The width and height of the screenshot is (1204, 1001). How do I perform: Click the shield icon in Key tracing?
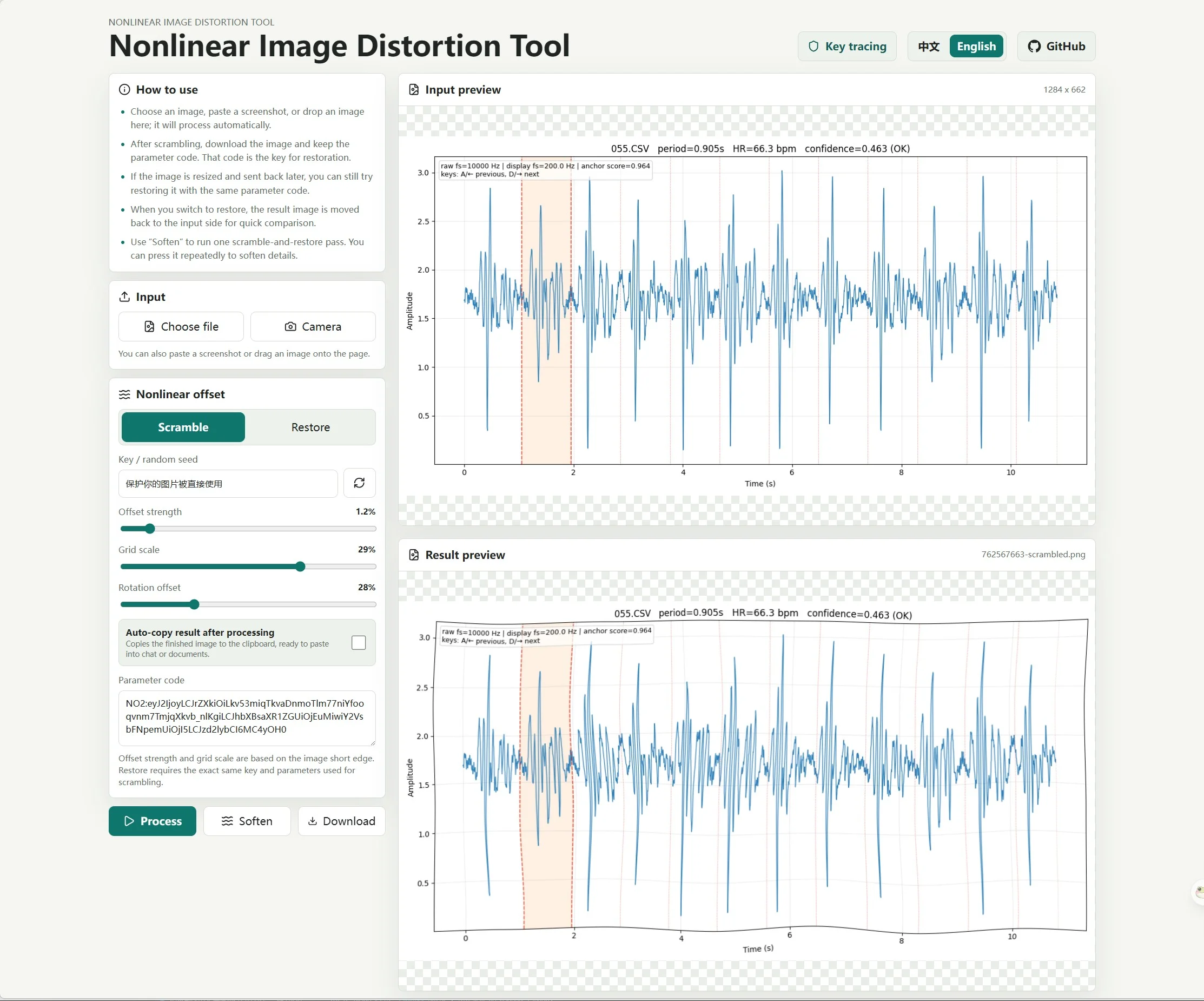point(813,47)
